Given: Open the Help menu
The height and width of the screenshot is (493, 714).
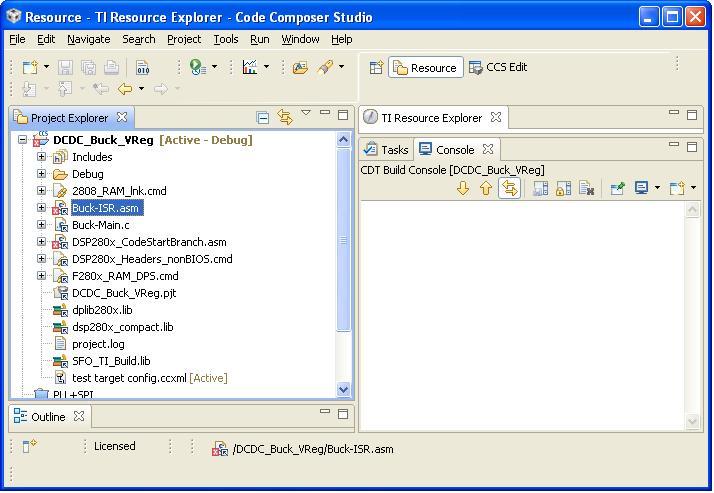Looking at the screenshot, I should pyautogui.click(x=342, y=40).
